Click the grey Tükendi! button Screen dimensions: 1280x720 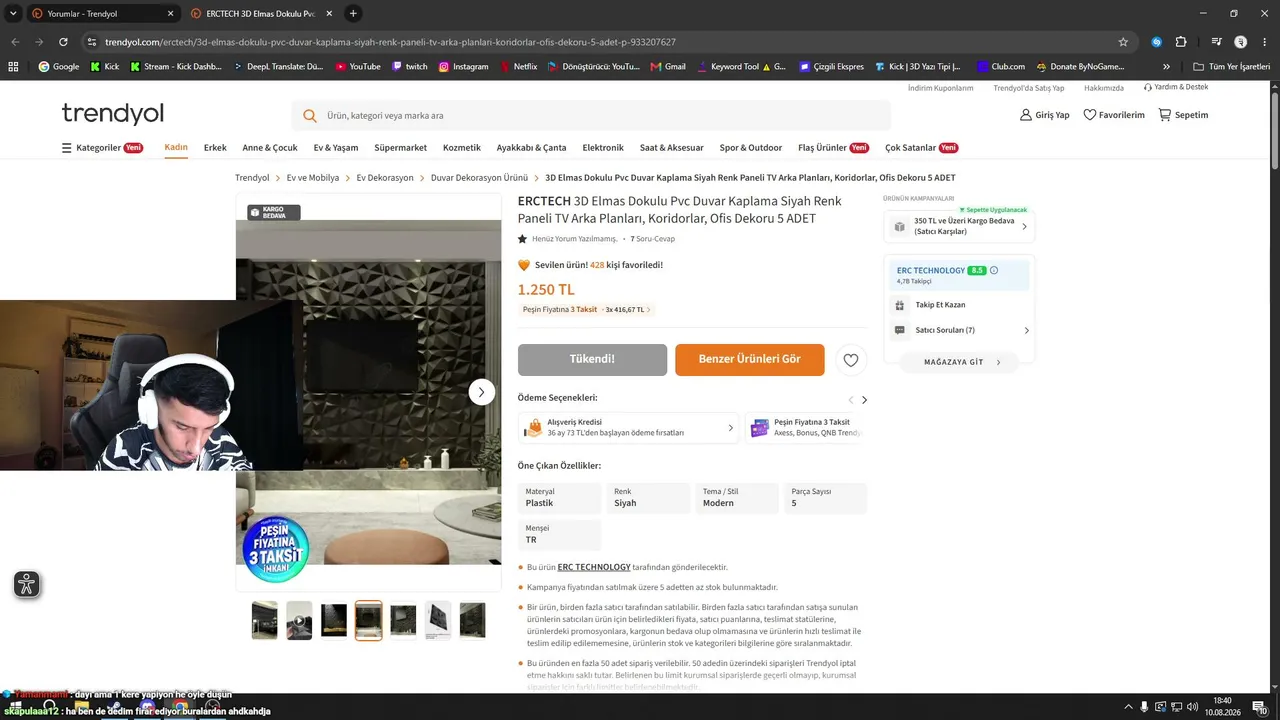(x=592, y=360)
